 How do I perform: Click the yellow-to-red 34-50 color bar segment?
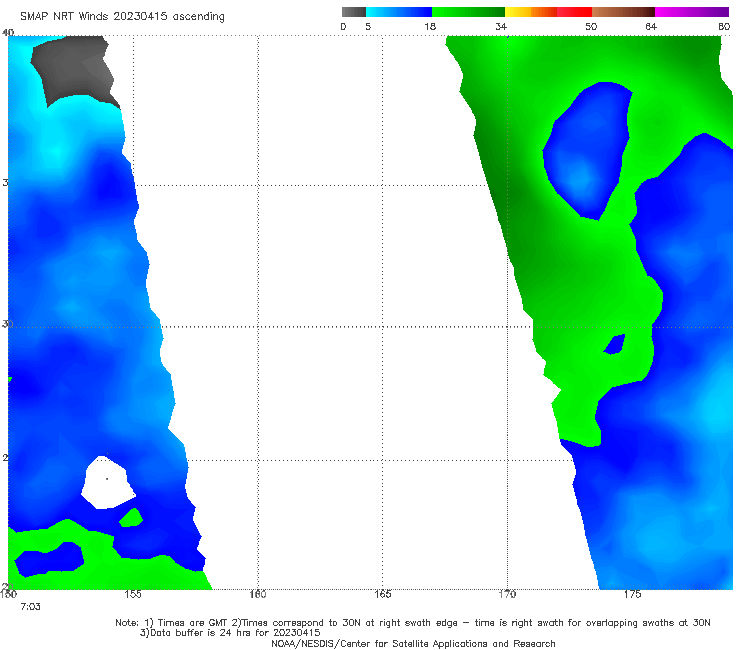pos(548,12)
